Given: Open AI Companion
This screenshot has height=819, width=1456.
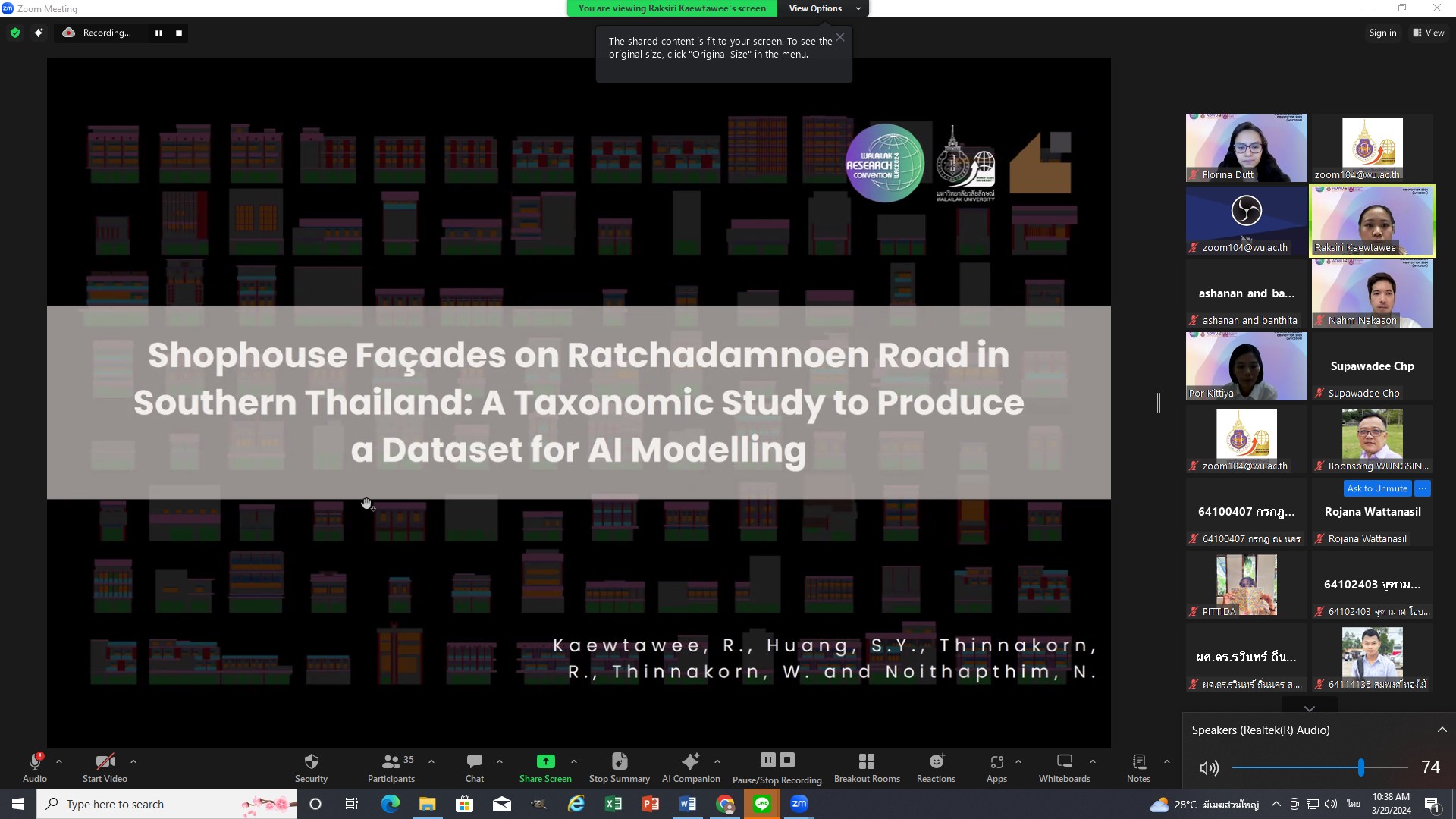Looking at the screenshot, I should coord(691,761).
